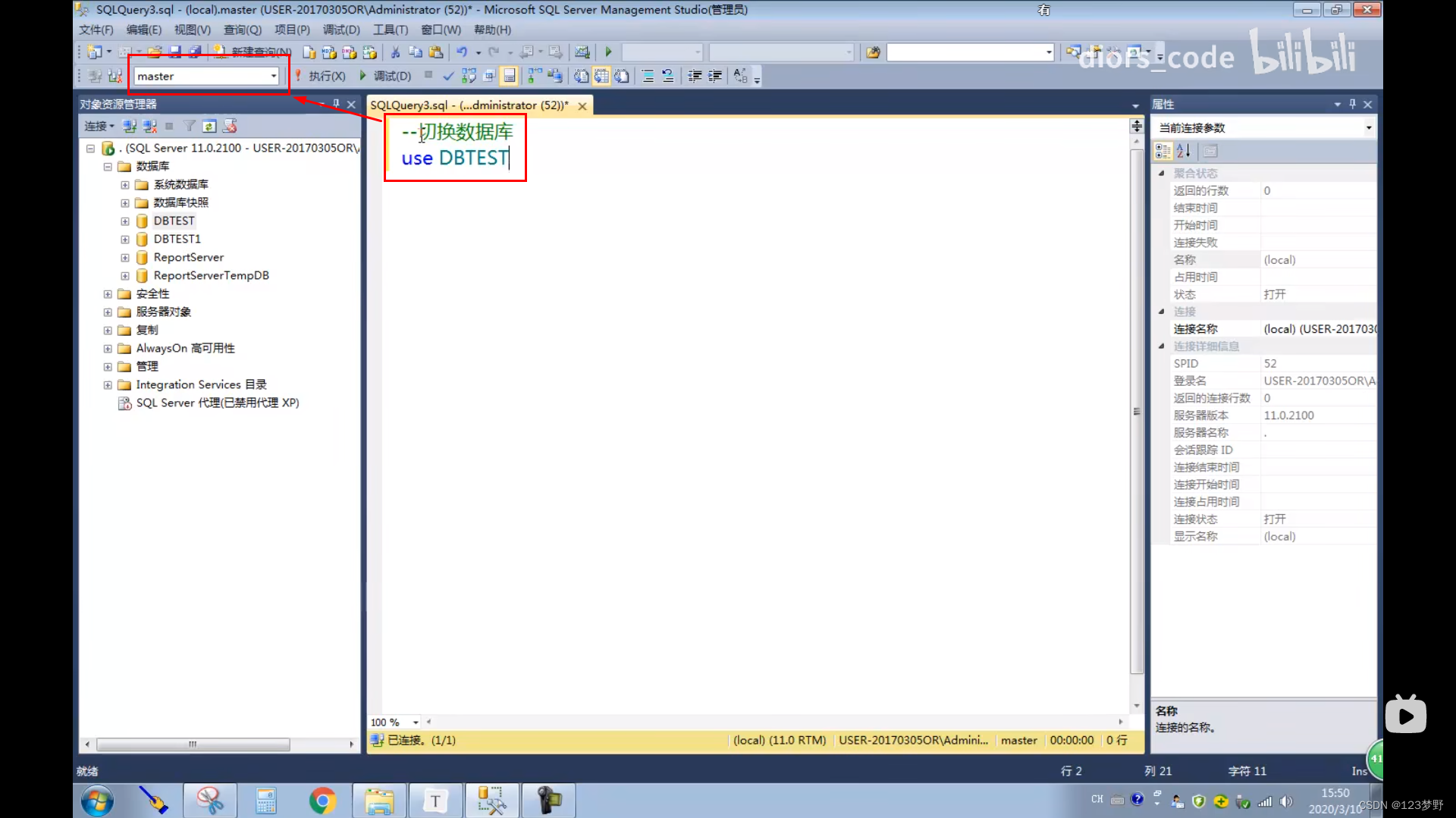Screen dimensions: 1456x818
Task: Open the 连接 dropdown in Object Explorer
Action: tap(99, 126)
